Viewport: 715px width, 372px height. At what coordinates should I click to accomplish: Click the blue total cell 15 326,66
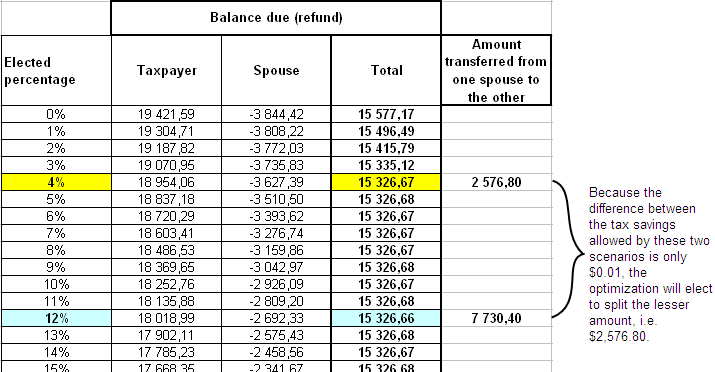pos(386,318)
